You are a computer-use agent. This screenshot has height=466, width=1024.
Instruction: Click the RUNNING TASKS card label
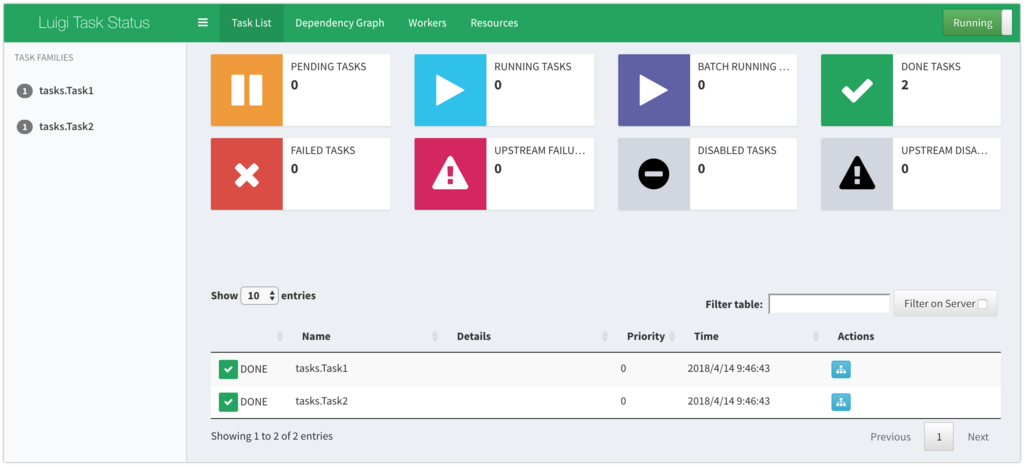tap(533, 67)
